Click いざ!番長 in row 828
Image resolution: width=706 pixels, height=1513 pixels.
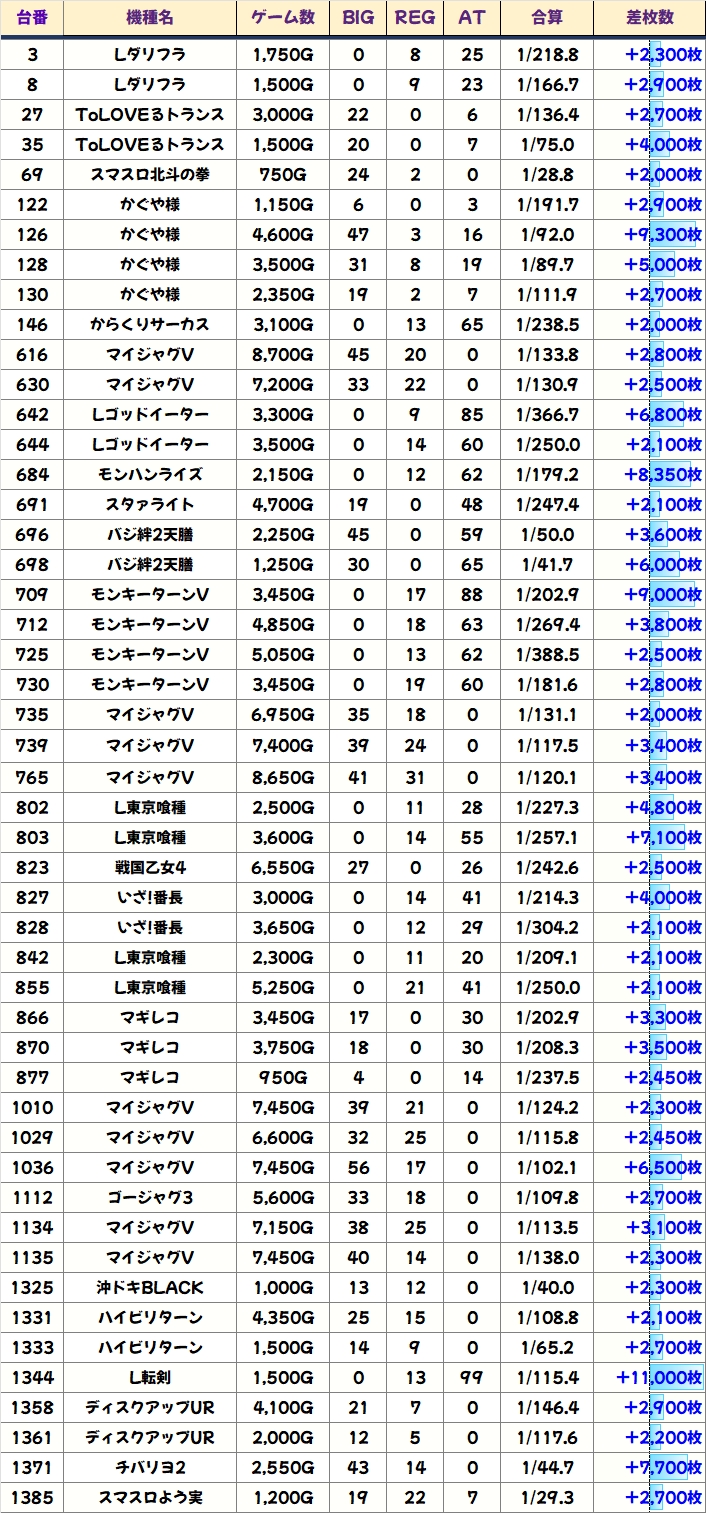pyautogui.click(x=150, y=927)
